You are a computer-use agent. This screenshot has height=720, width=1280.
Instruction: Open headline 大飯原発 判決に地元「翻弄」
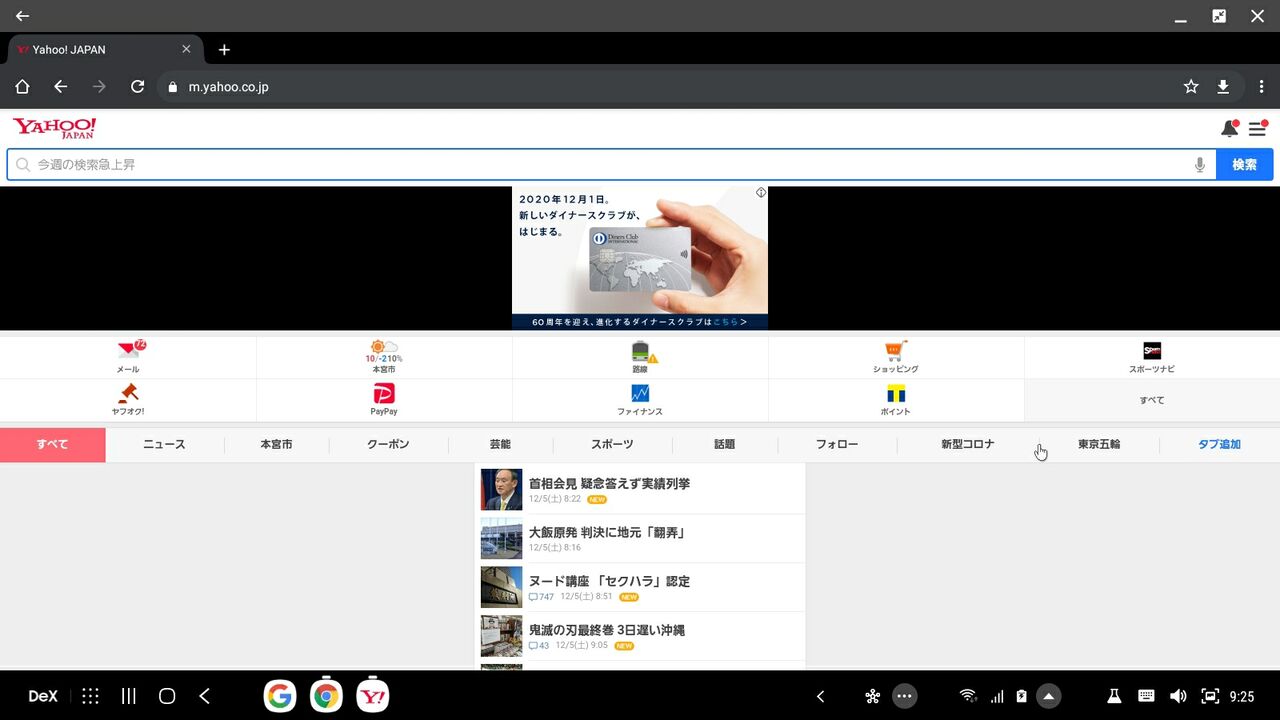(x=607, y=533)
